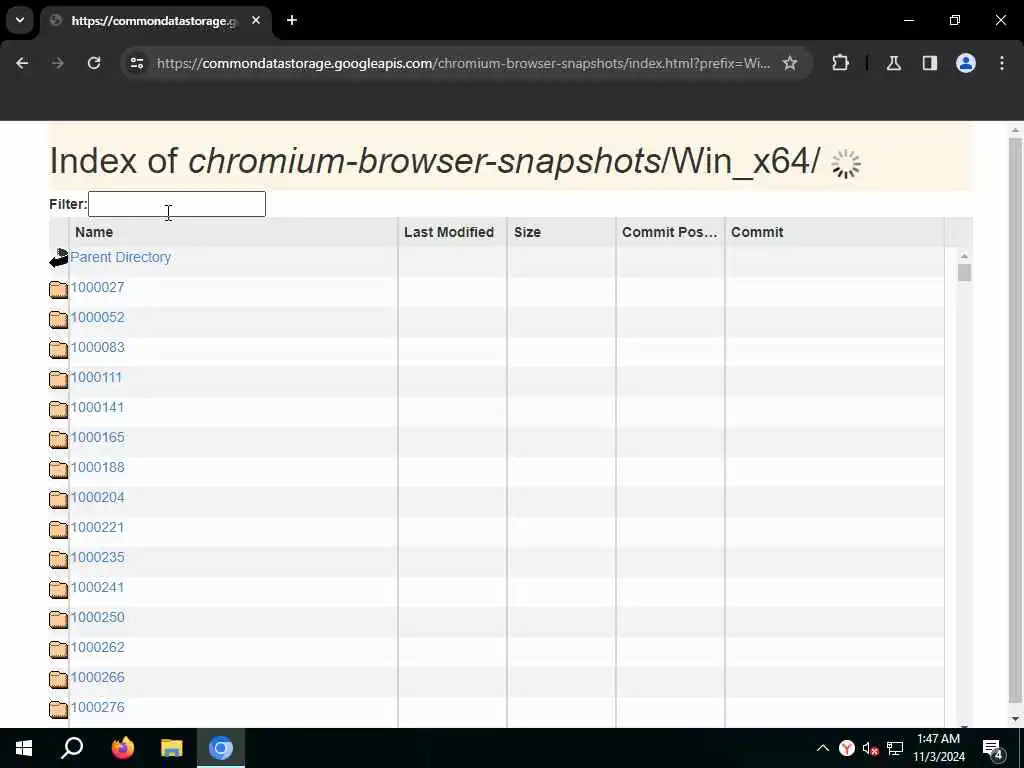Click the Parent Directory back-arrow icon

pos(59,258)
